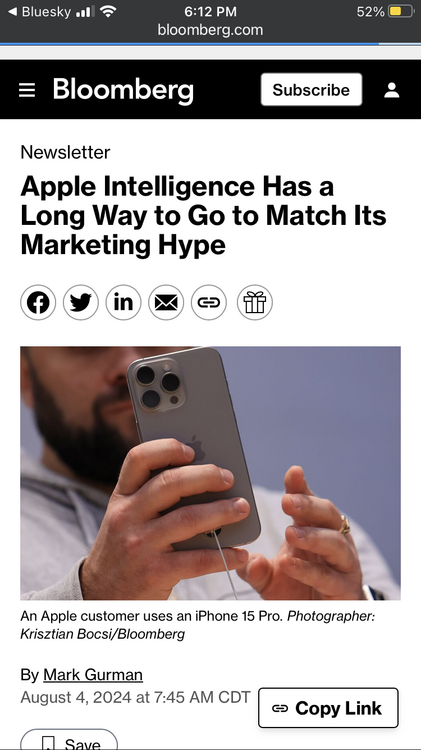The width and height of the screenshot is (421, 750).
Task: Tap the battery indicator in status bar
Action: click(x=401, y=11)
